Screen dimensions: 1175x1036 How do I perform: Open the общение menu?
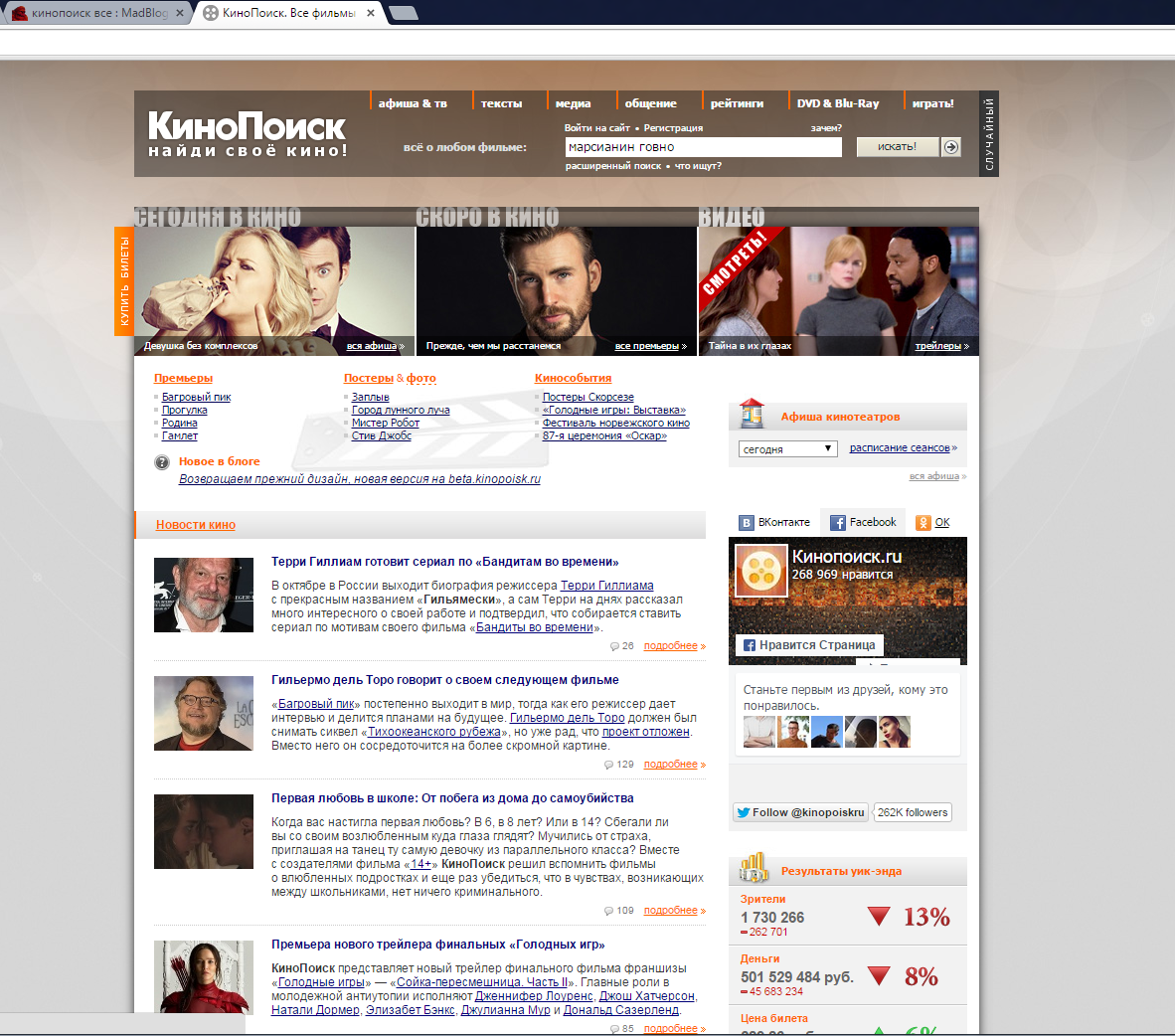pos(650,103)
